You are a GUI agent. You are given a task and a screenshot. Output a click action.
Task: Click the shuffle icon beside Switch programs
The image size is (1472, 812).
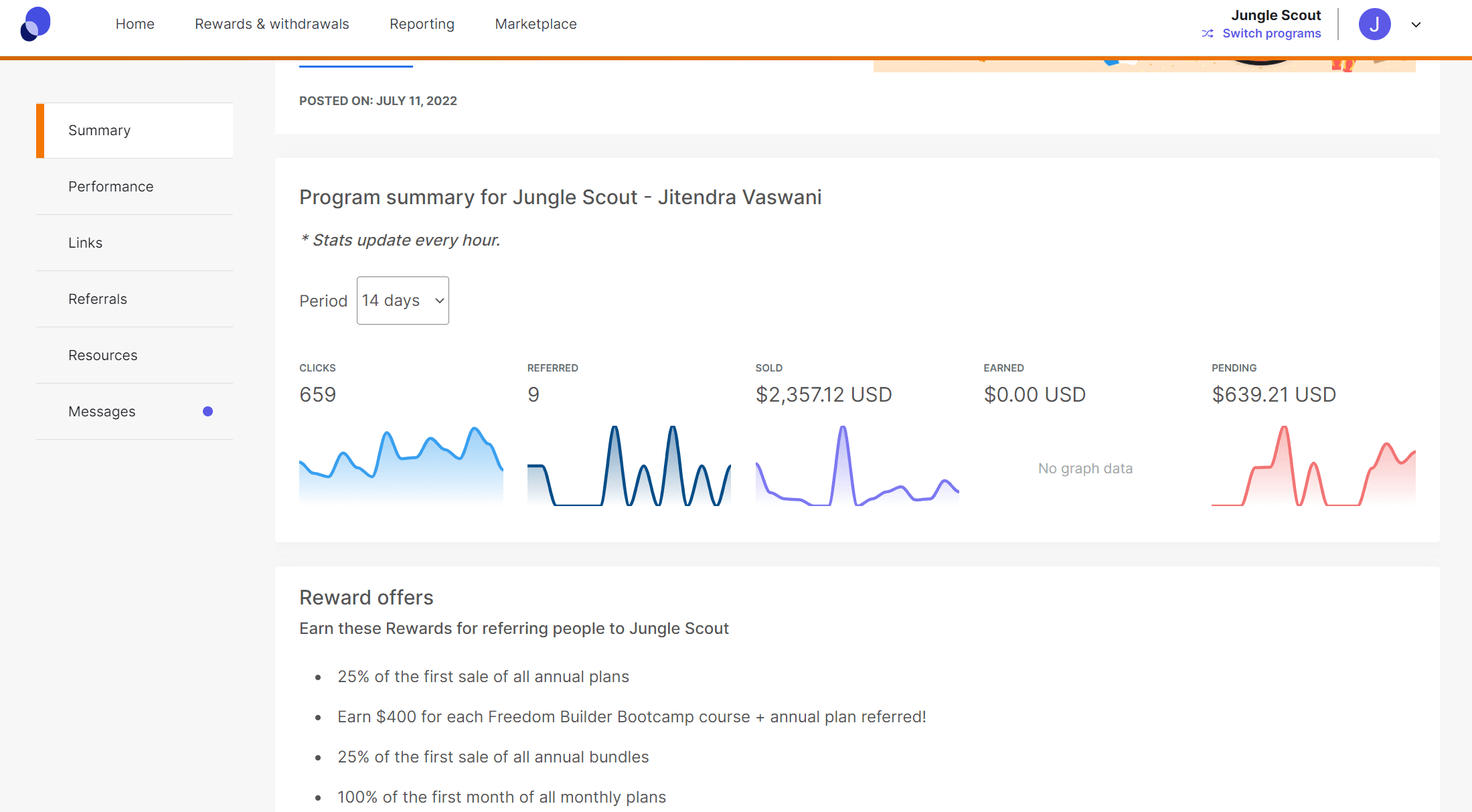[x=1207, y=33]
